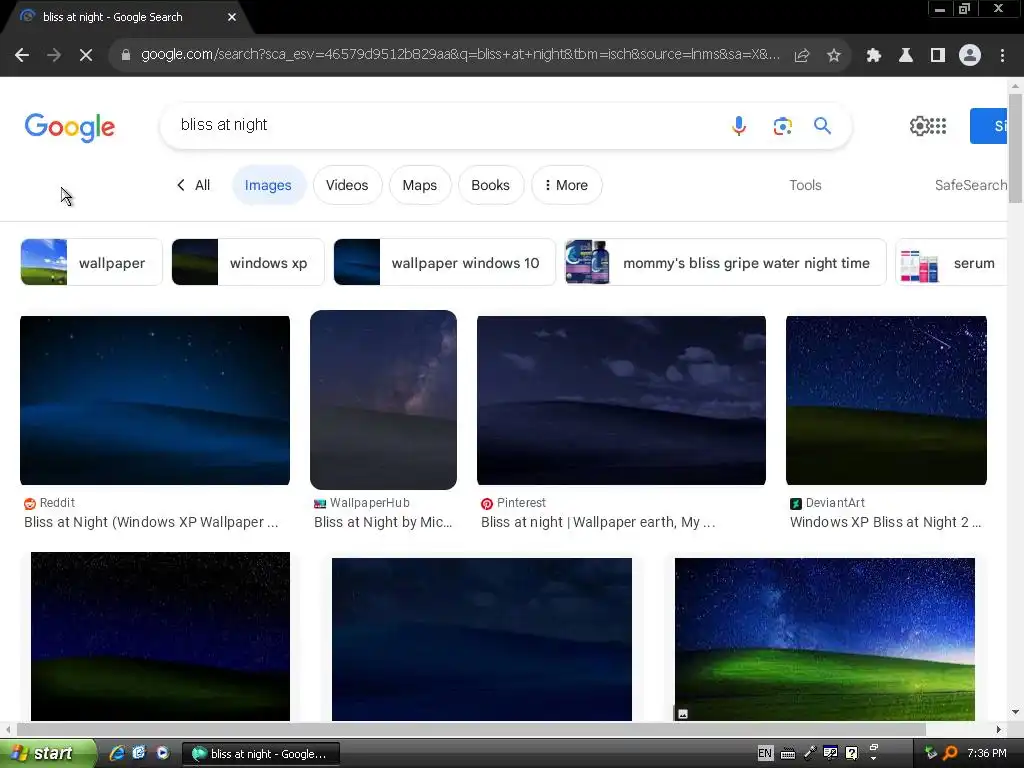The image size is (1024, 768).
Task: Close the bliss at night tab
Action: point(232,17)
